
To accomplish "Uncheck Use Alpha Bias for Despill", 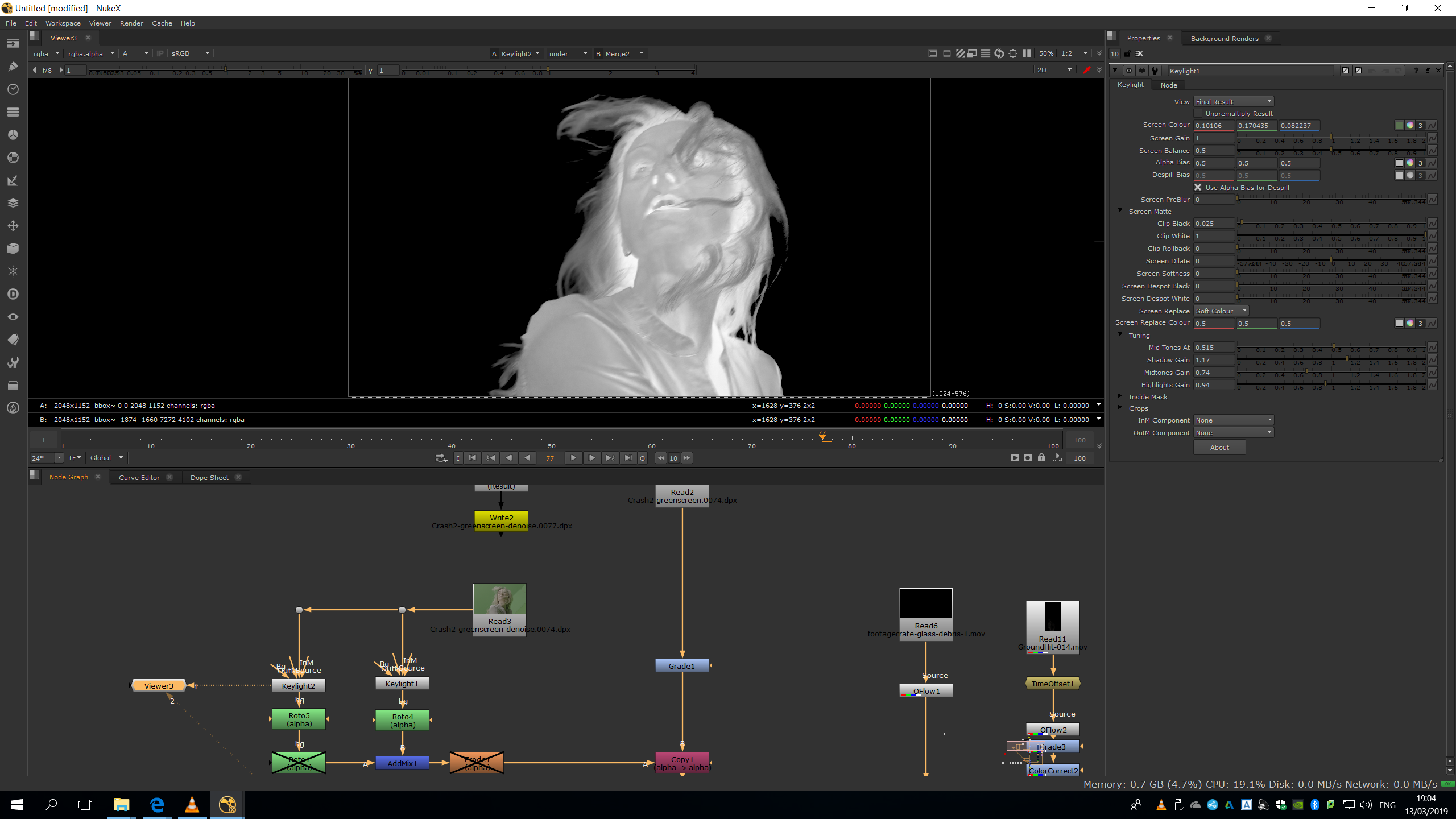I will [1198, 187].
